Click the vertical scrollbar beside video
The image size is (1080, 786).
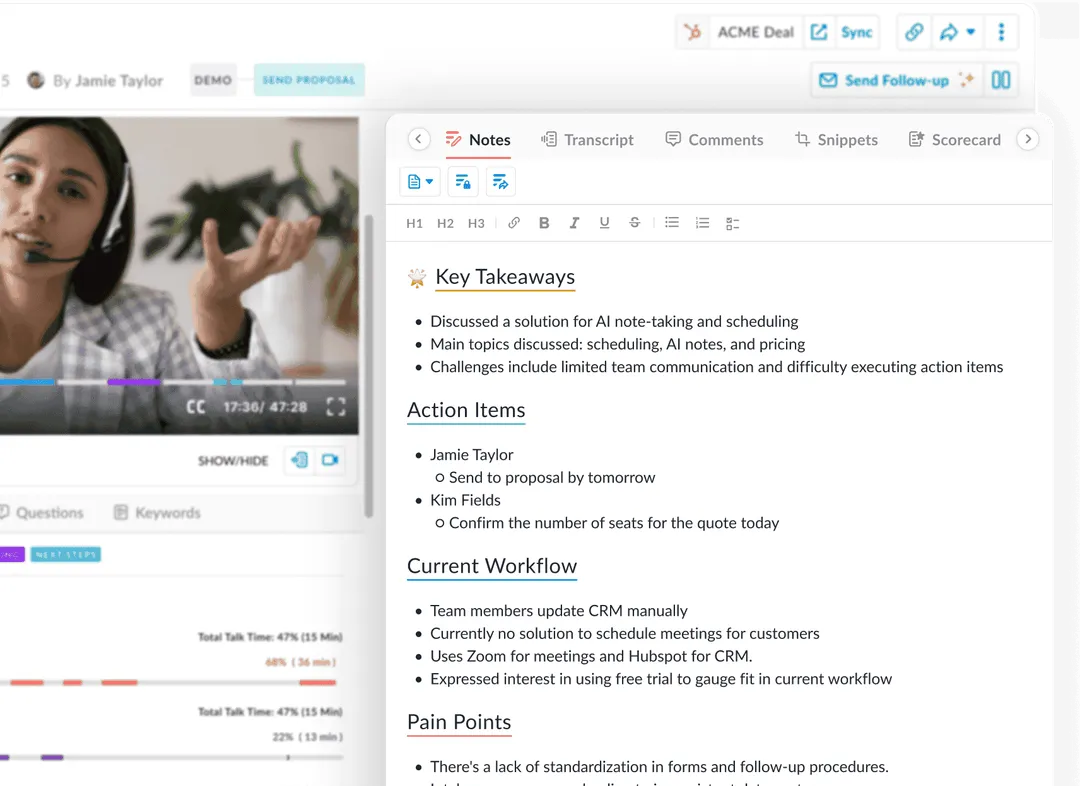click(x=368, y=365)
